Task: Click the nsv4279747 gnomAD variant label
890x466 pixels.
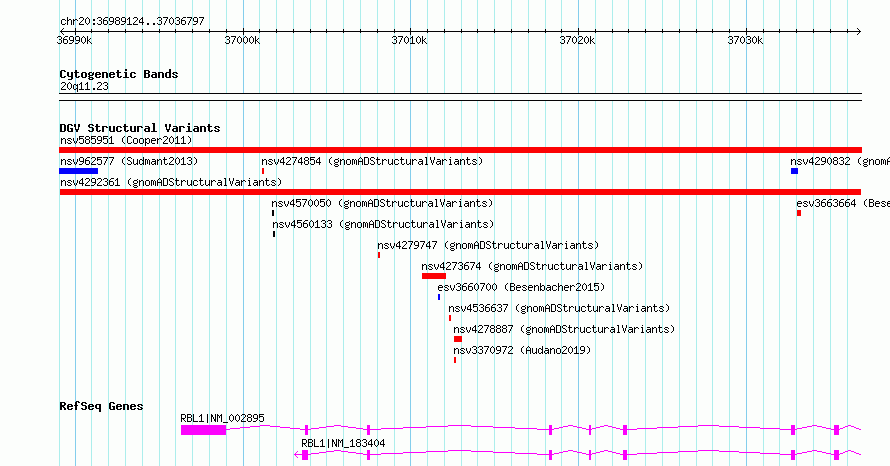Action: (488, 245)
